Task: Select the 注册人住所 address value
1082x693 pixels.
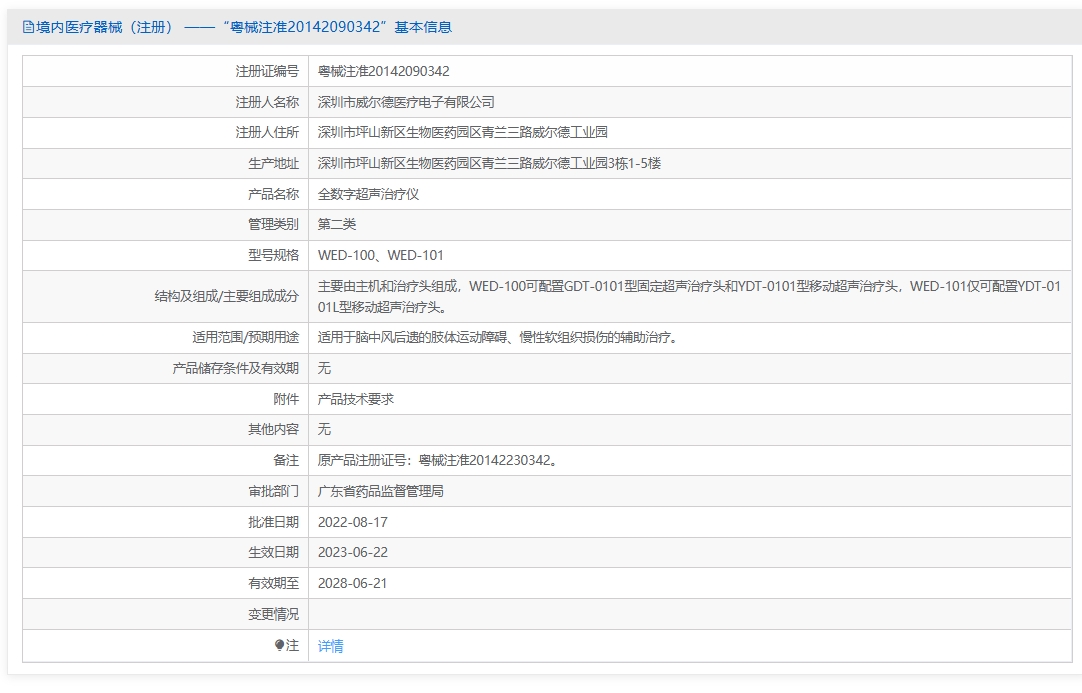Action: [462, 133]
